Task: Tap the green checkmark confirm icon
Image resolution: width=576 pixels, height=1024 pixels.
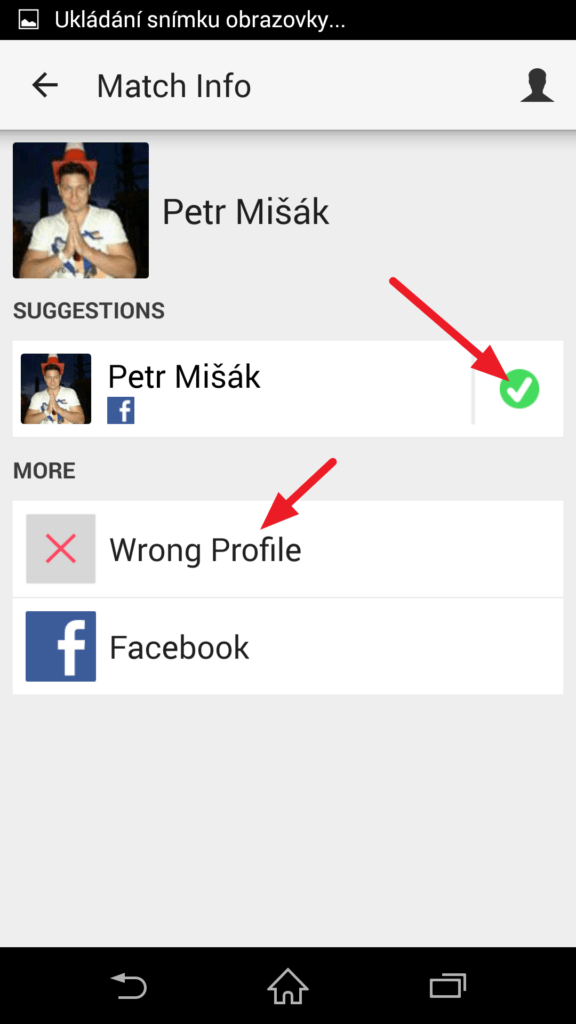Action: (519, 389)
